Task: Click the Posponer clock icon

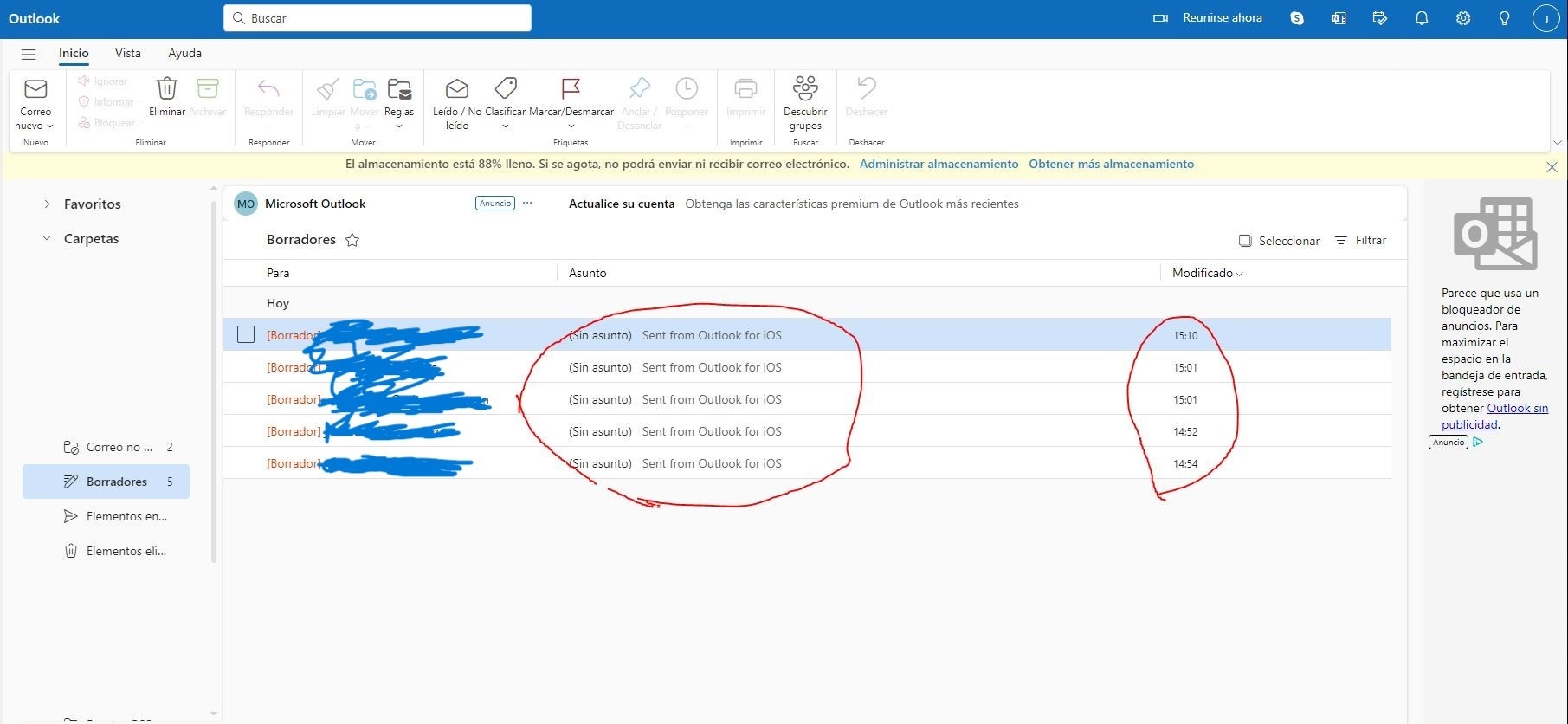Action: tap(687, 88)
